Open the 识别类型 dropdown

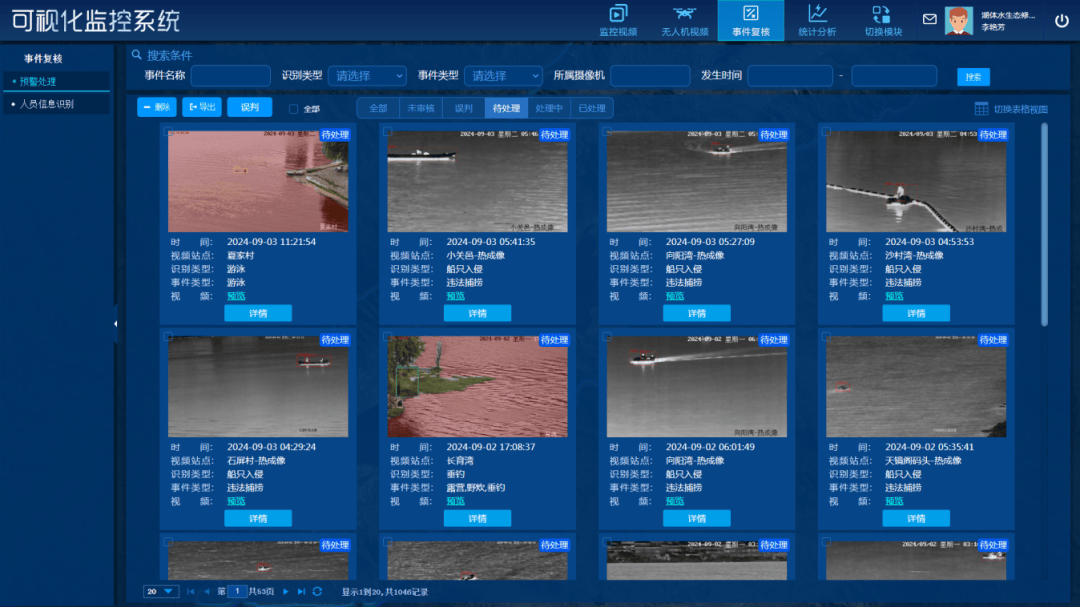point(367,76)
